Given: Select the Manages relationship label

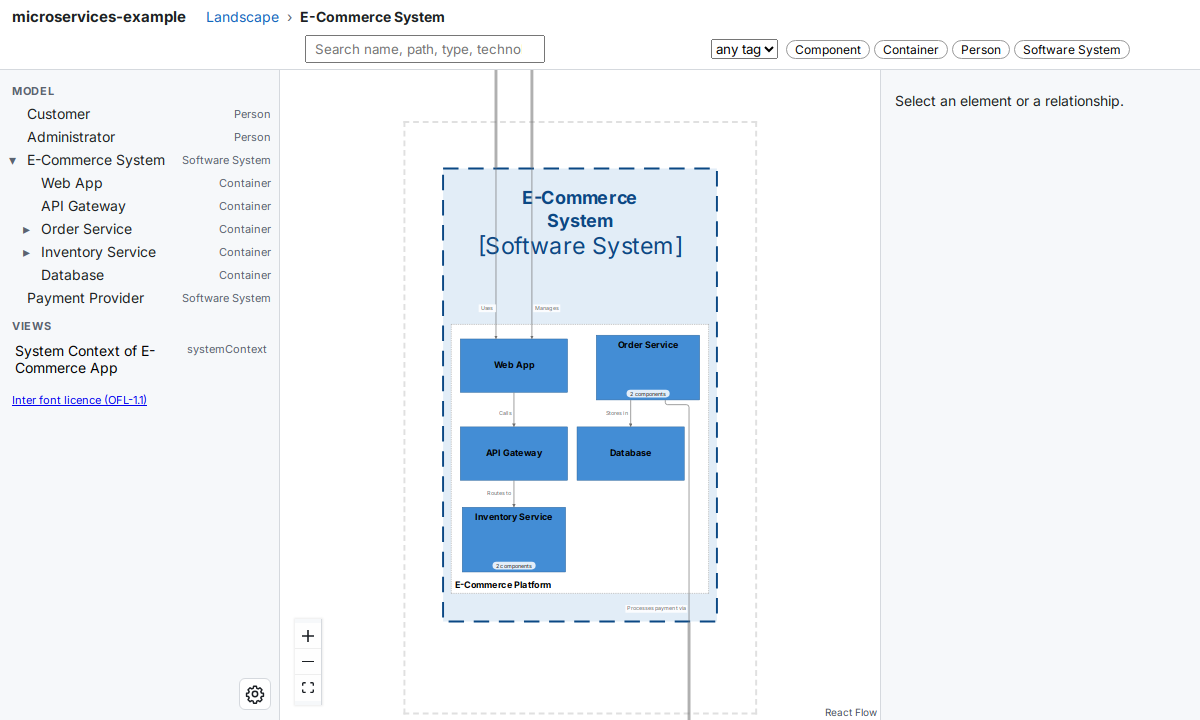Looking at the screenshot, I should pos(547,308).
